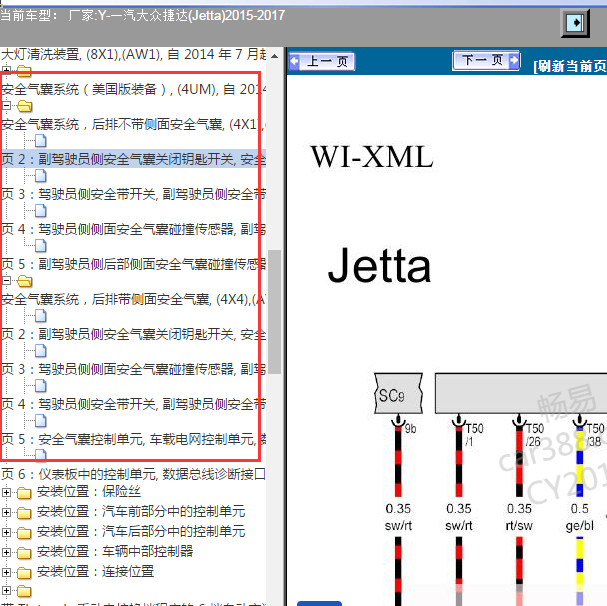Click the folder icon beside 安装位置:汽车后部分中的控制单元
607x606 pixels.
pos(24,533)
